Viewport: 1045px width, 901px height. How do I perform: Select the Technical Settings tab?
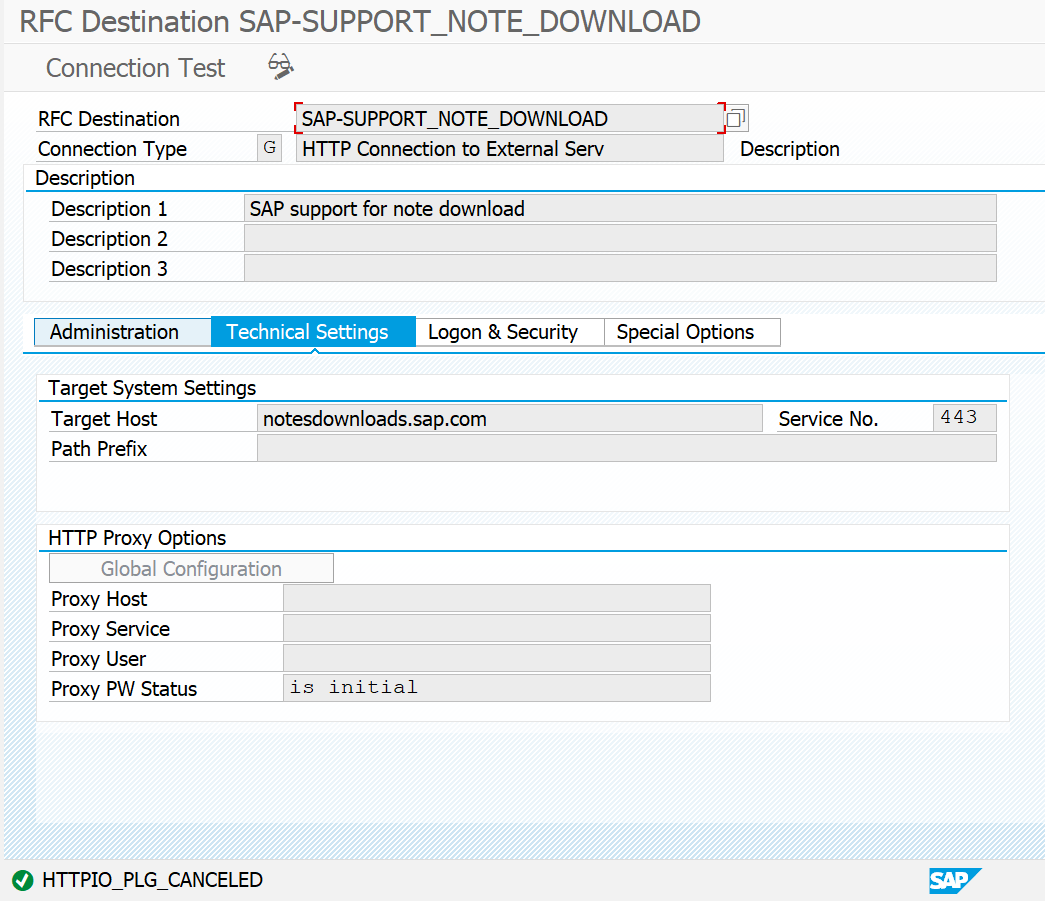(x=313, y=332)
